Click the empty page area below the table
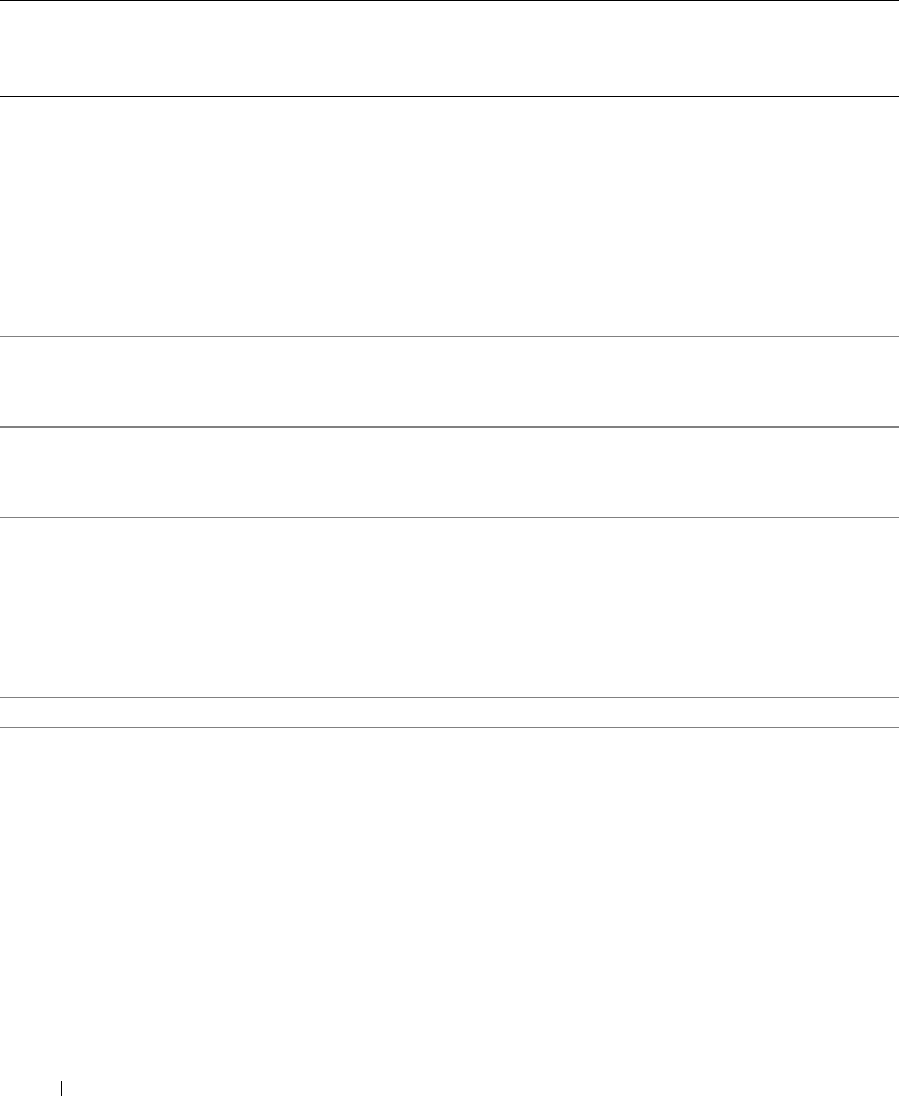Viewport: 900px width, 1096px height. click(450, 900)
